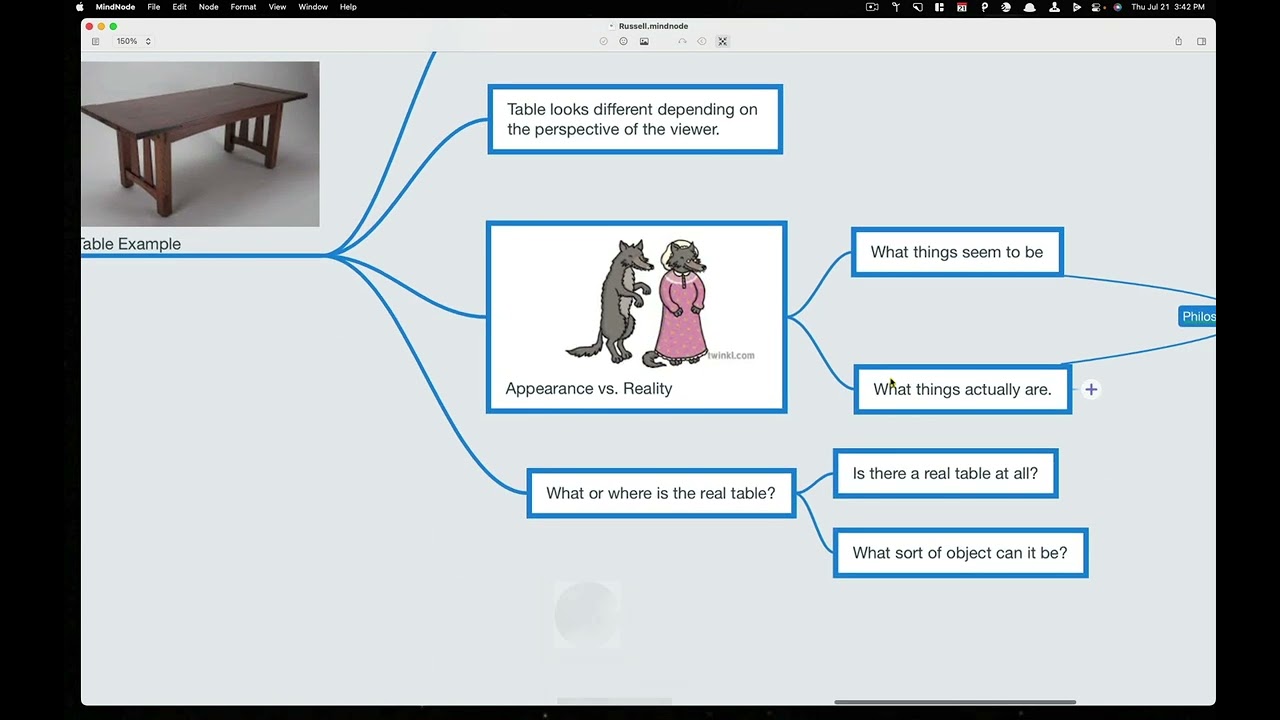This screenshot has width=1280, height=720.
Task: Click the 'Appearance vs. Reality' label text
Action: pyautogui.click(x=589, y=388)
